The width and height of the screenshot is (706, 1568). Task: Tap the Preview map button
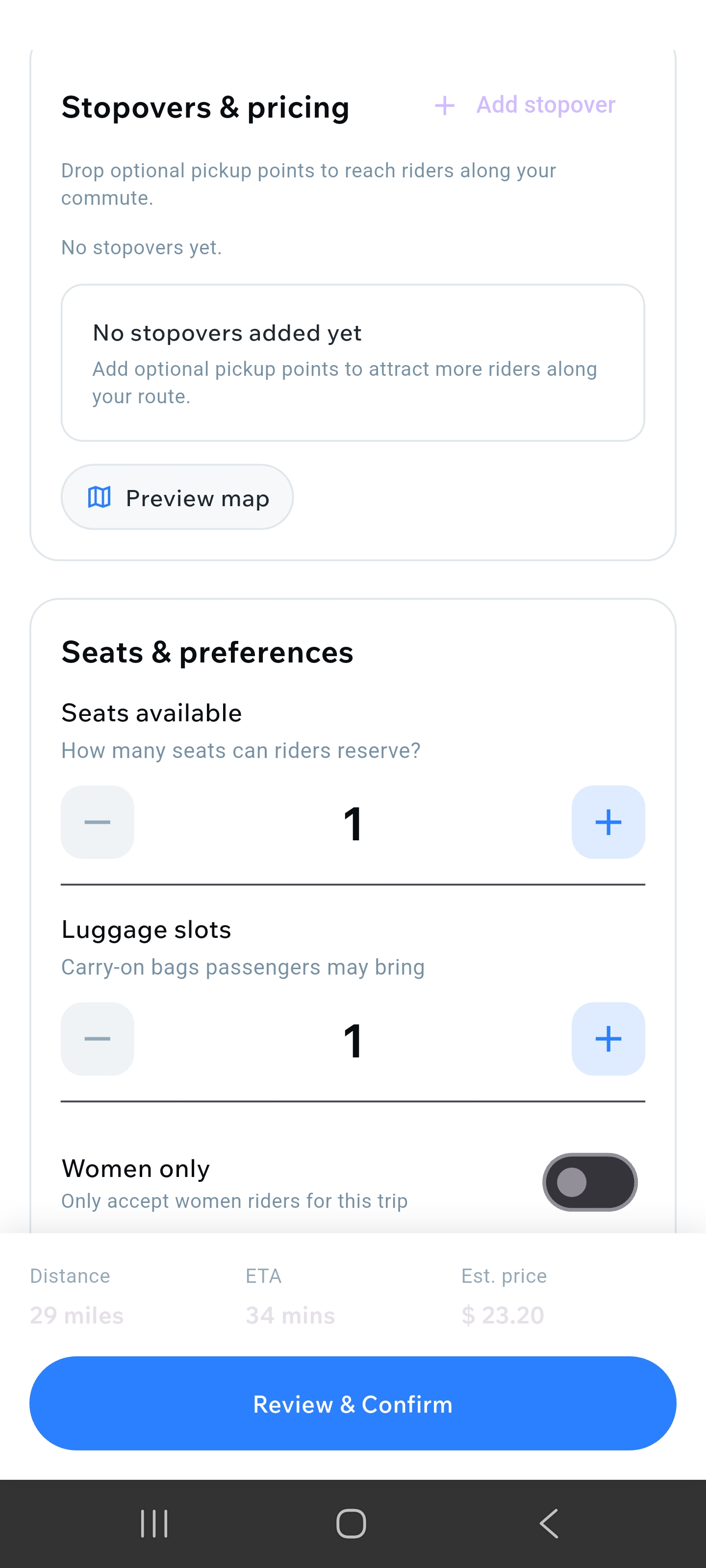click(176, 497)
